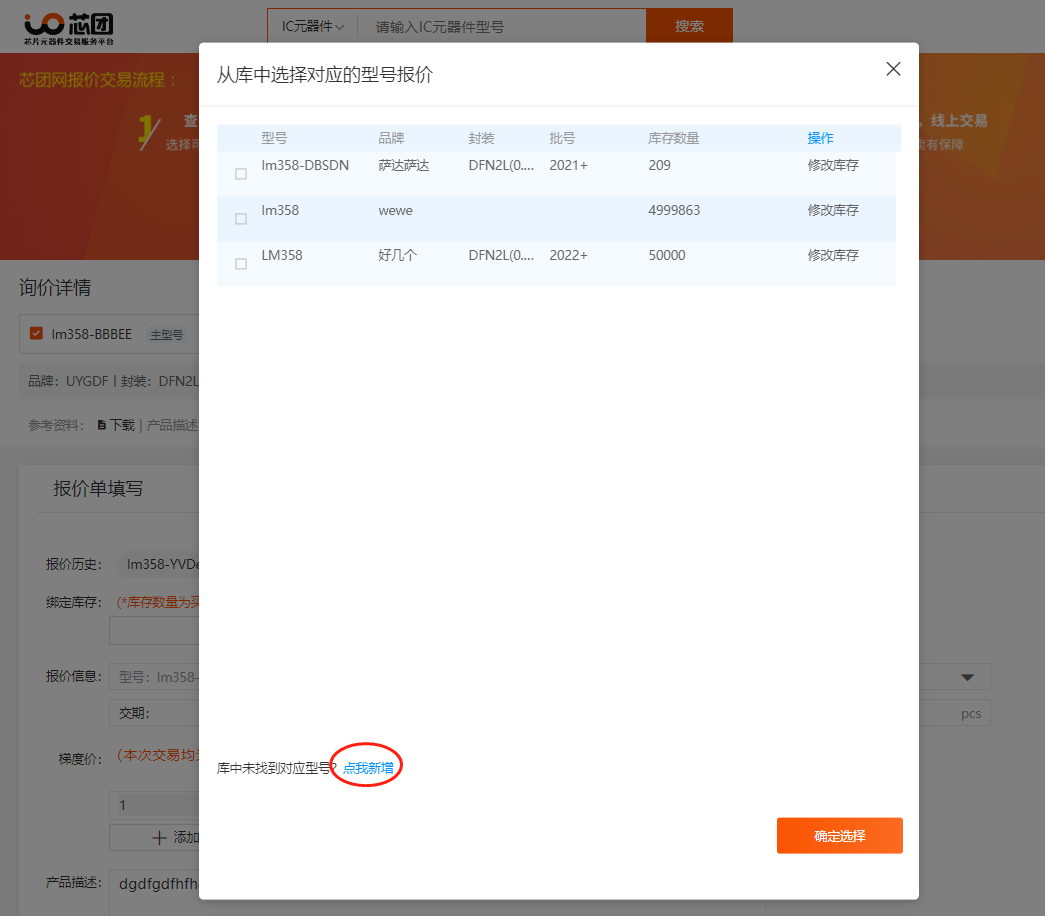The image size is (1045, 916).
Task: Confirm with the 确定选择 button
Action: pyautogui.click(x=840, y=835)
